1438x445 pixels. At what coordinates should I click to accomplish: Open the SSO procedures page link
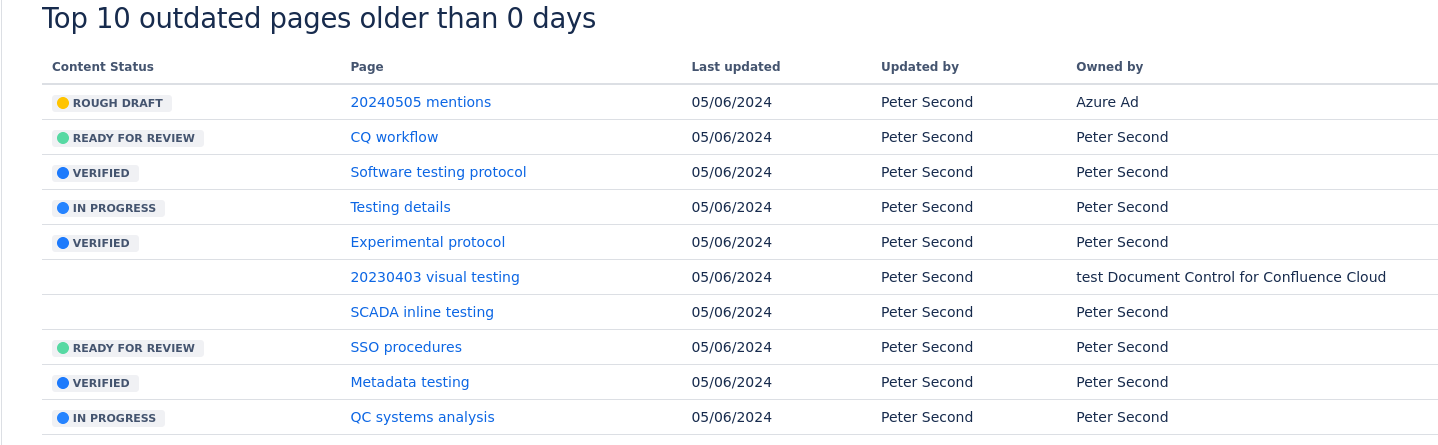(406, 347)
